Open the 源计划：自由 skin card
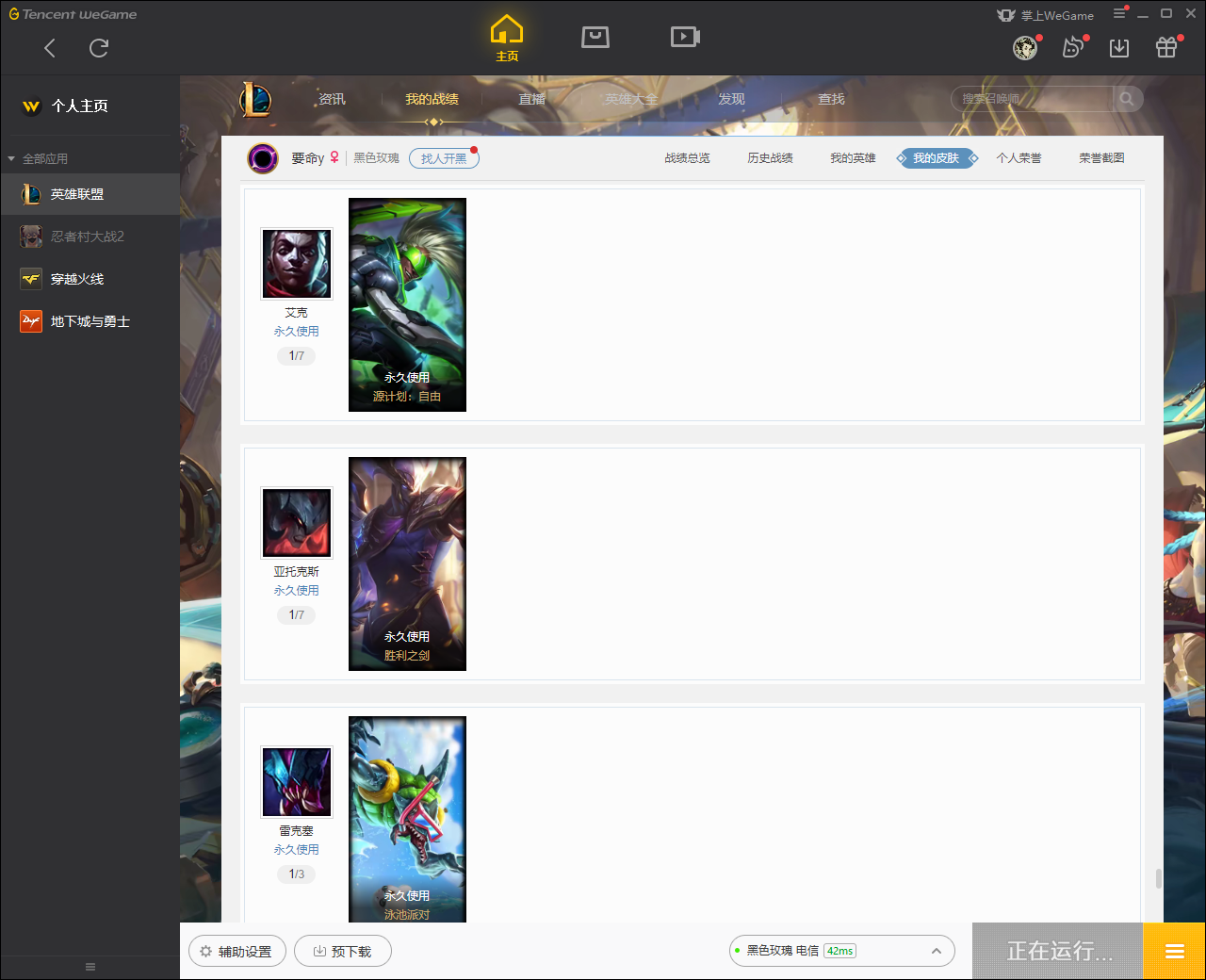This screenshot has height=980, width=1206. coord(407,304)
